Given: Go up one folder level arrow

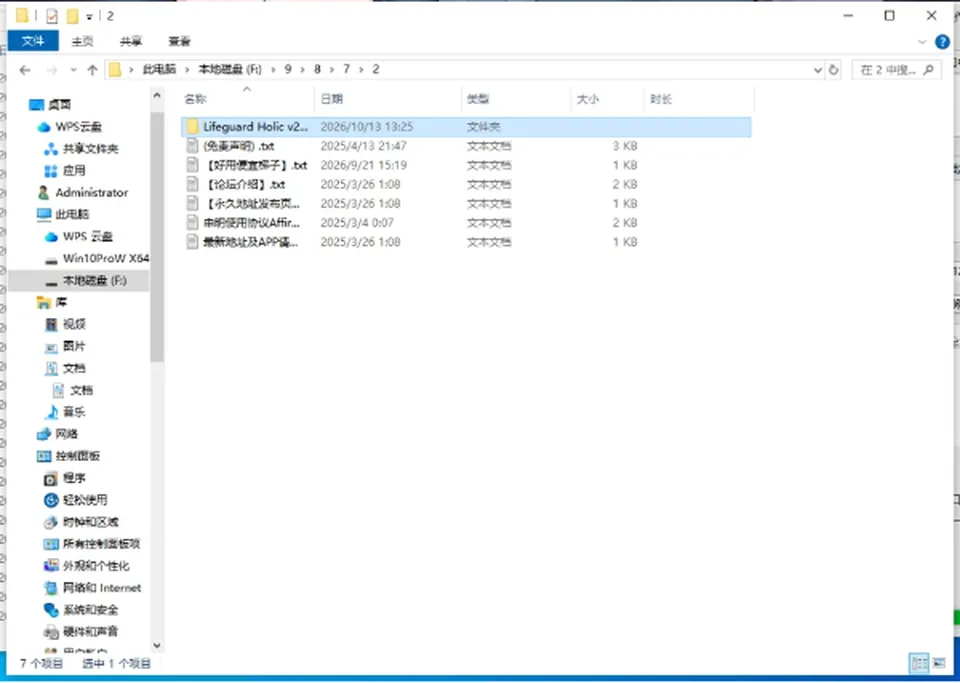Looking at the screenshot, I should (x=92, y=70).
